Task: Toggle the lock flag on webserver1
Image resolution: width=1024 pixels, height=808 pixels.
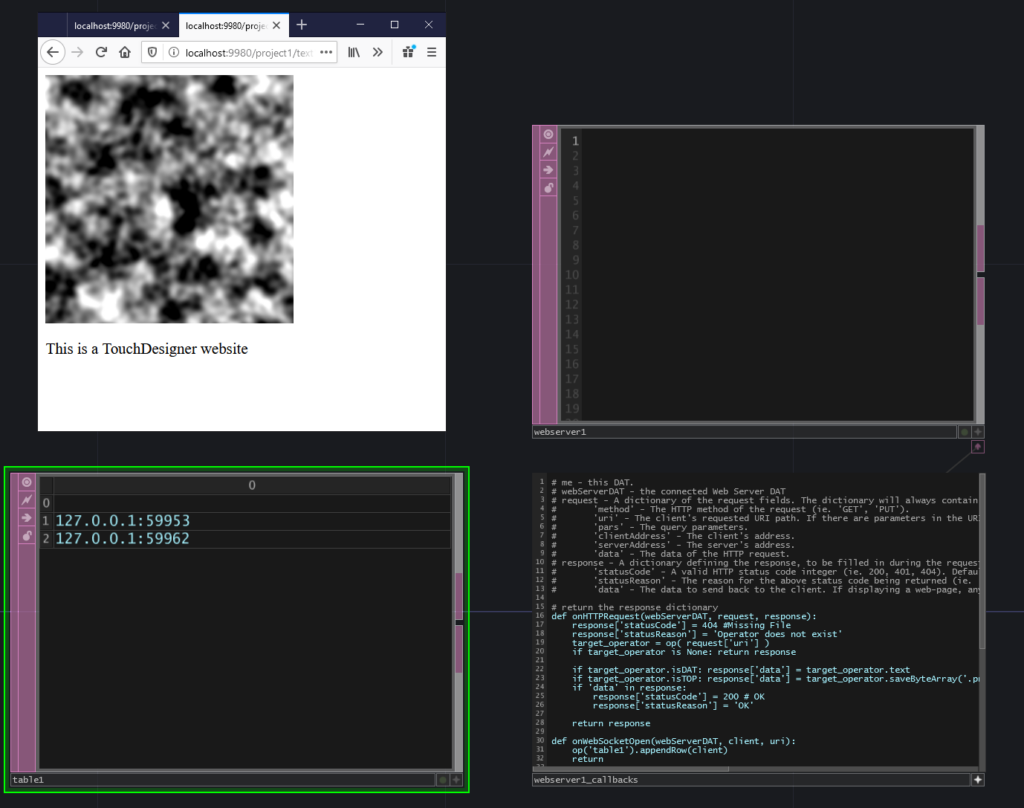Action: [x=549, y=188]
